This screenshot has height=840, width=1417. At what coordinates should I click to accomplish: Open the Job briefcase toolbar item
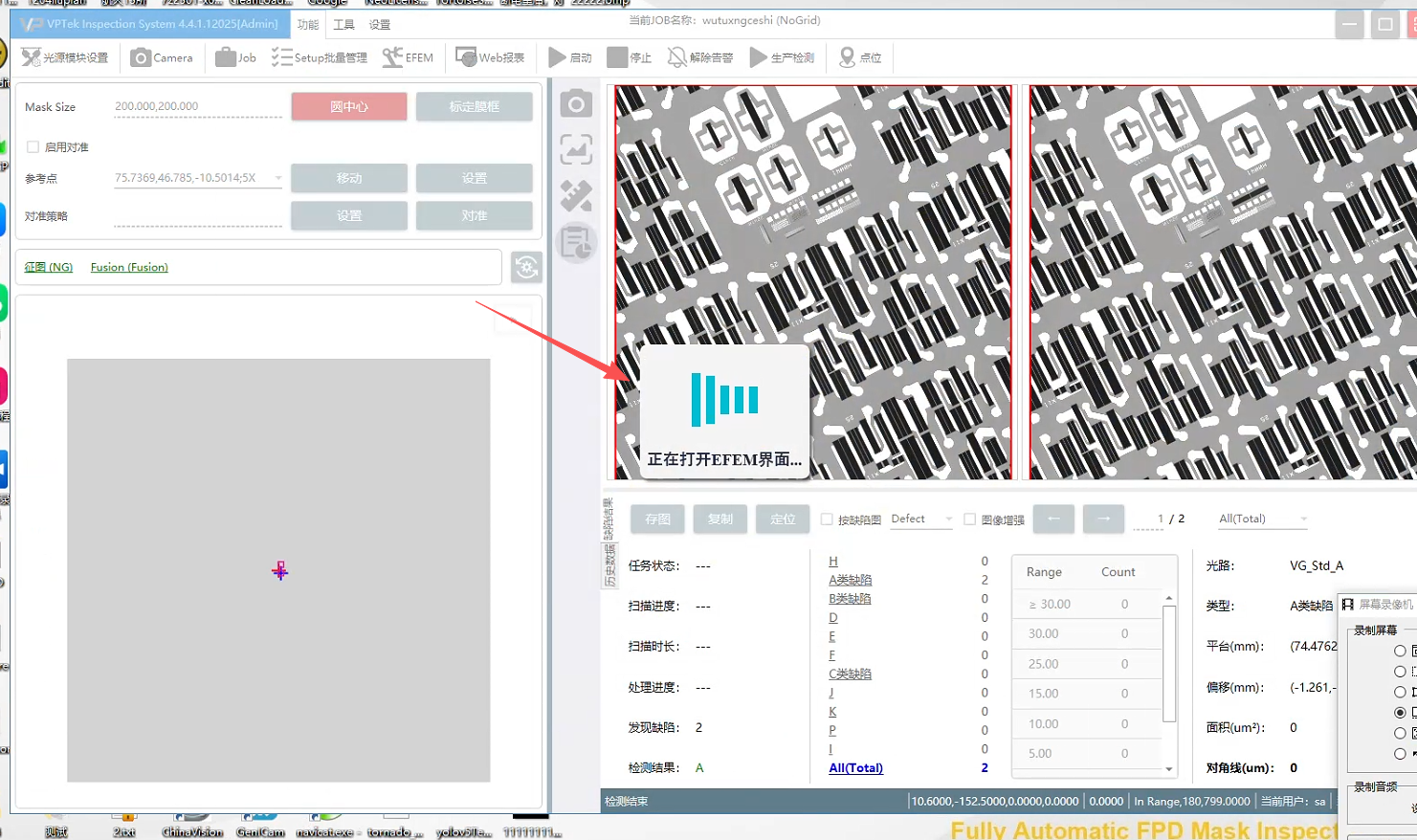235,57
